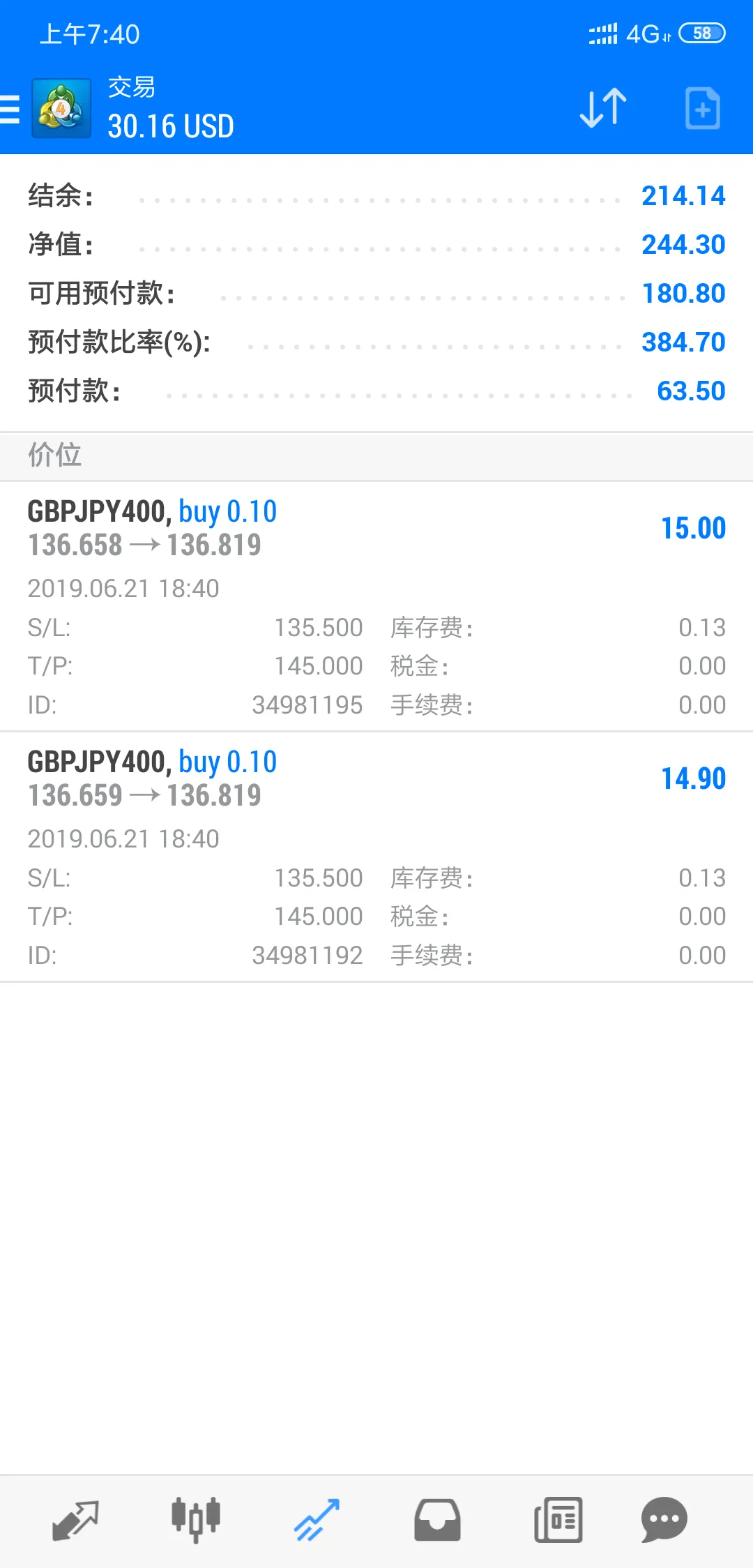This screenshot has height=1568, width=753.
Task: Tap the 价位 positions section header
Action: [x=376, y=456]
